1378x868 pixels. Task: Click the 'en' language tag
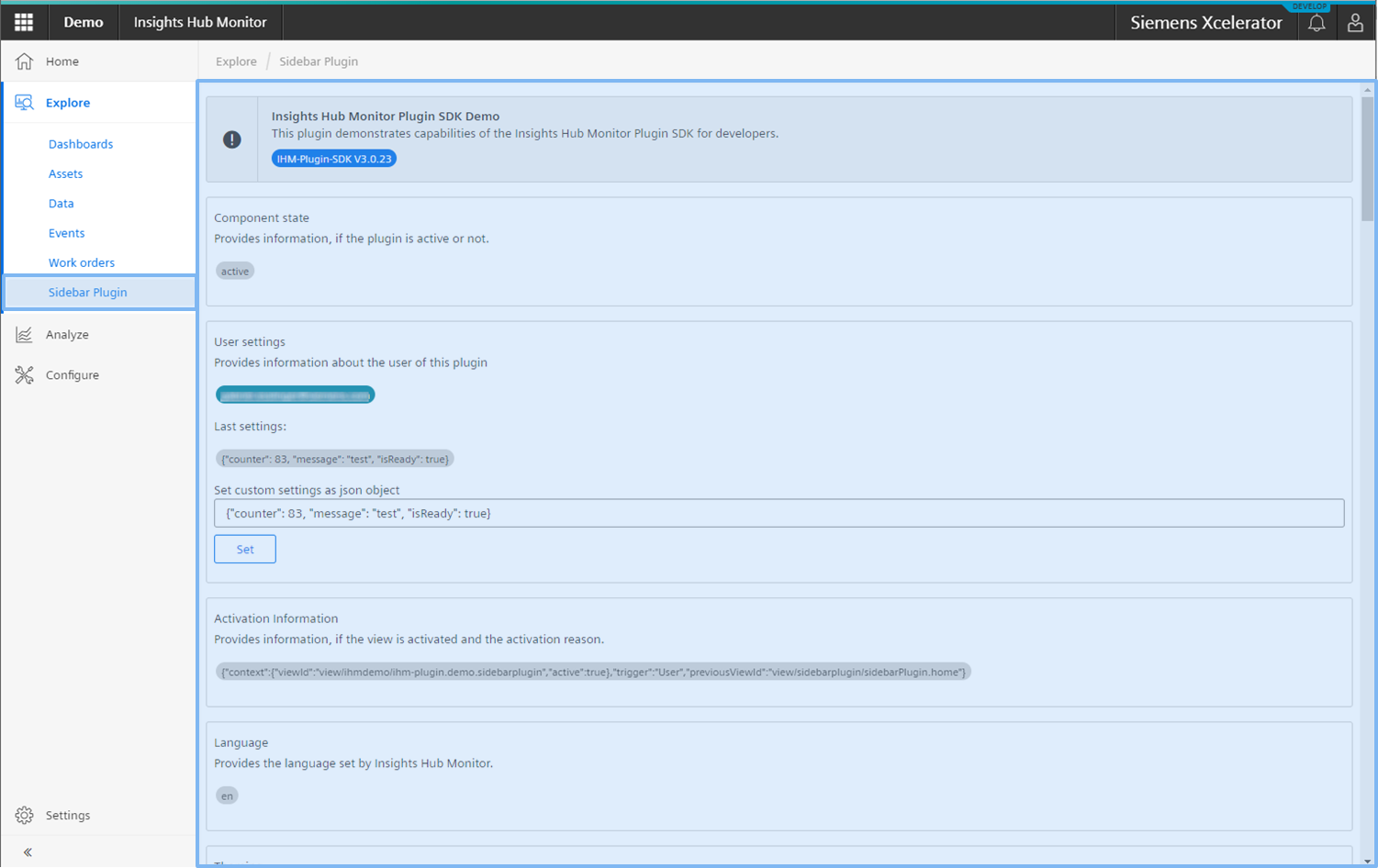[x=227, y=796]
